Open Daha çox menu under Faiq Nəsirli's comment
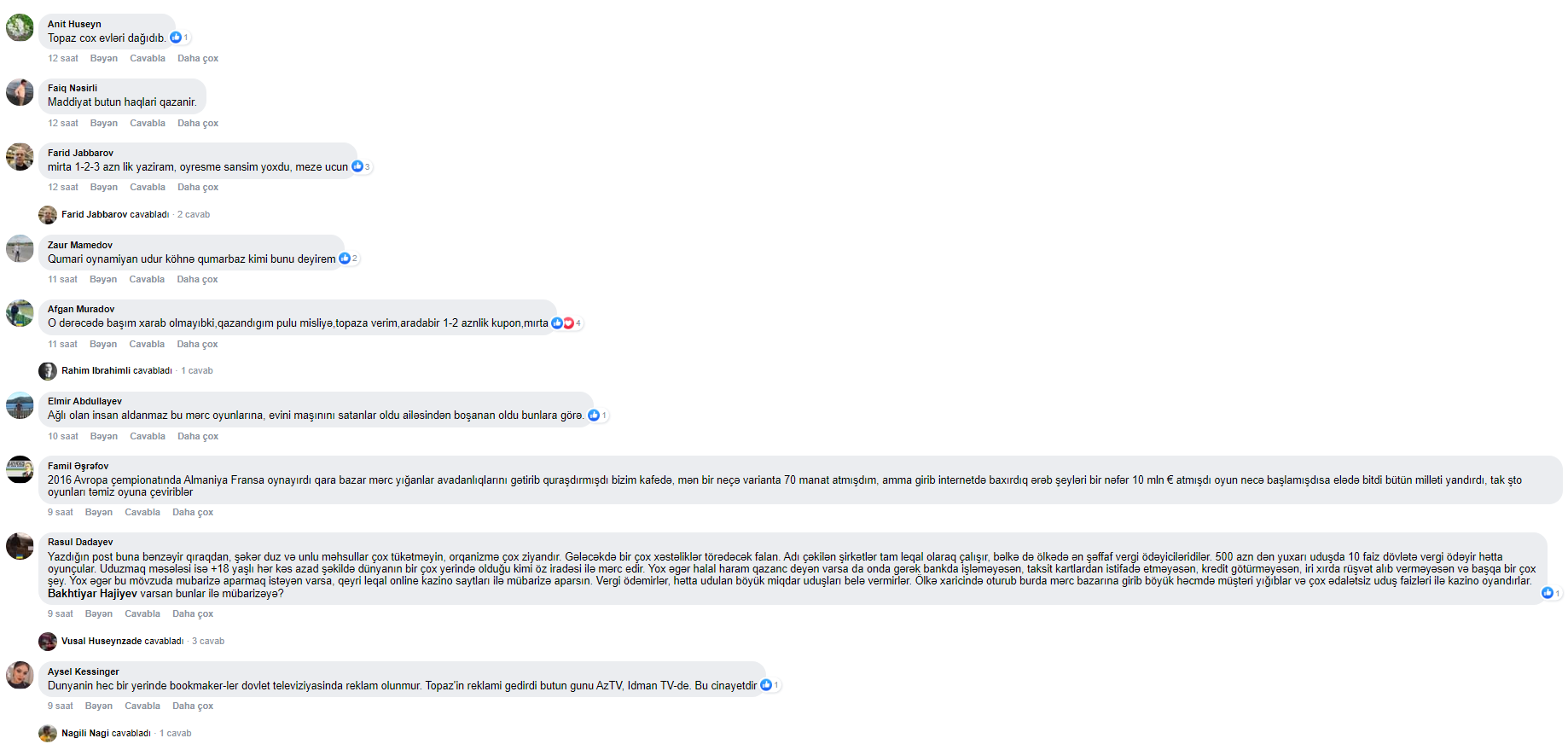Screen dimensions: 1568x744 (198, 124)
